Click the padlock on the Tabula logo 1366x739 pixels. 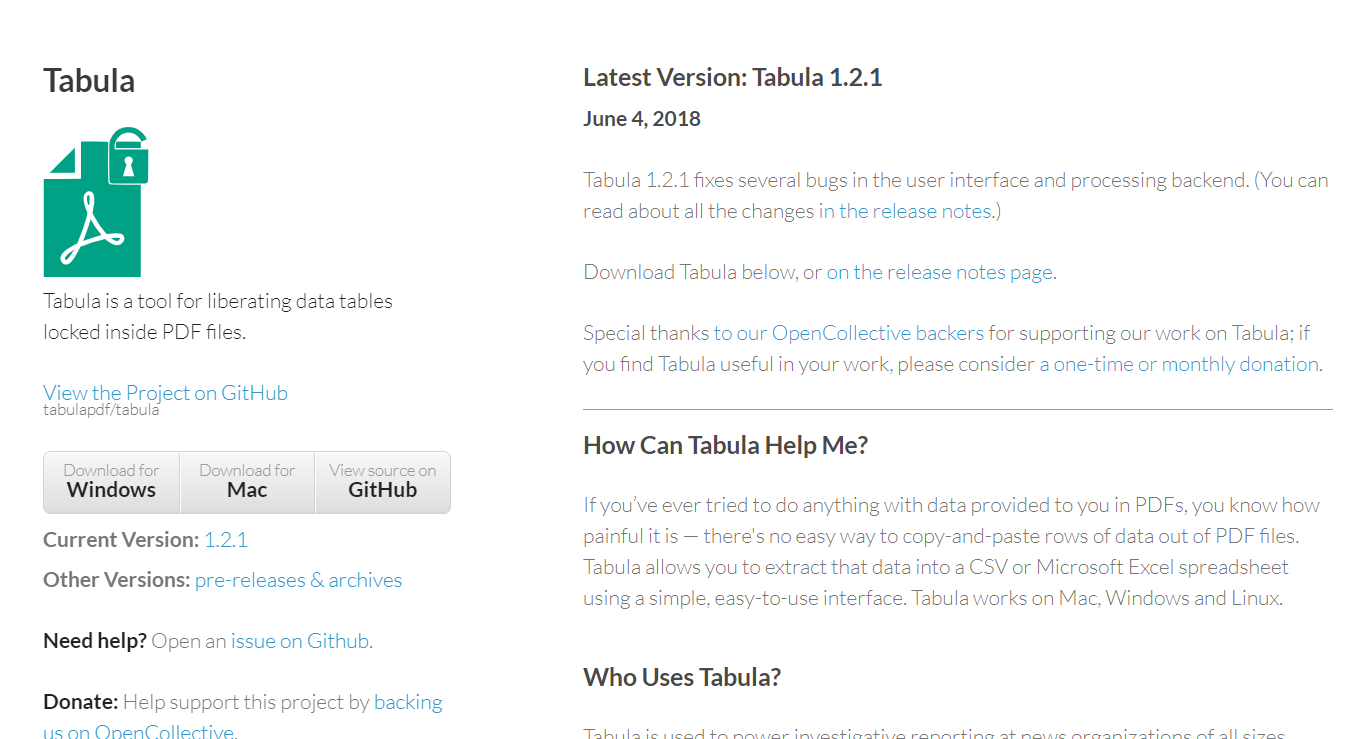[x=128, y=156]
